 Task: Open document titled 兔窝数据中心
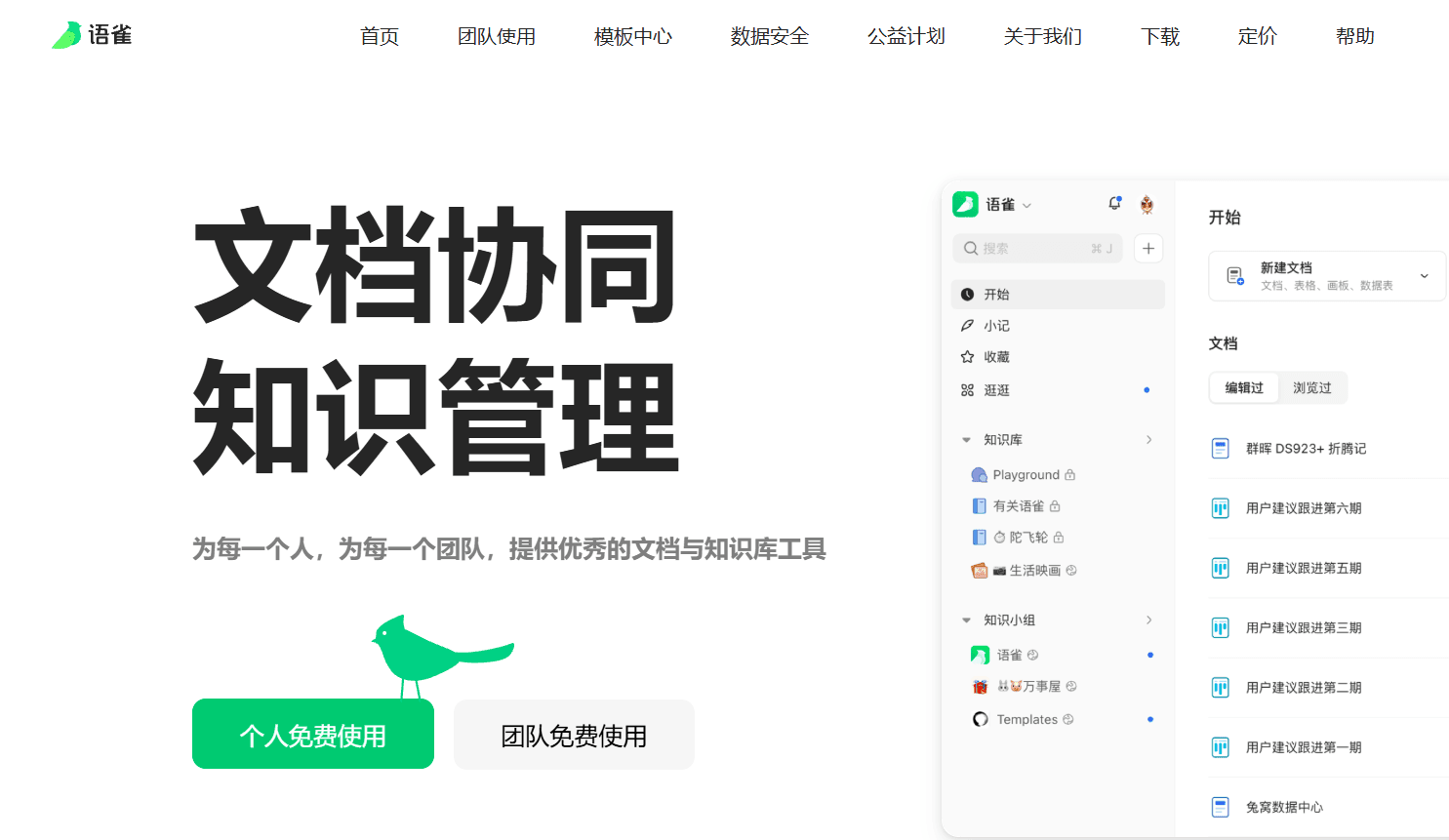(x=1284, y=808)
